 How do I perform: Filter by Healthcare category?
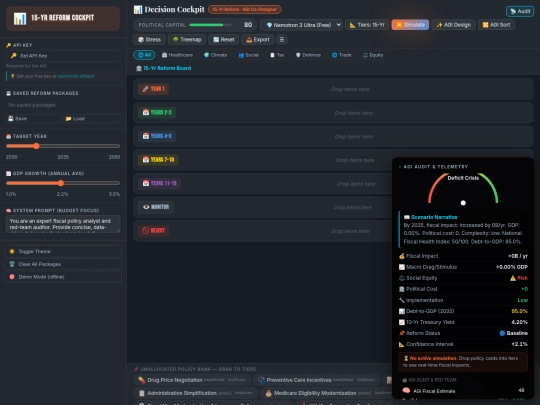tap(177, 55)
